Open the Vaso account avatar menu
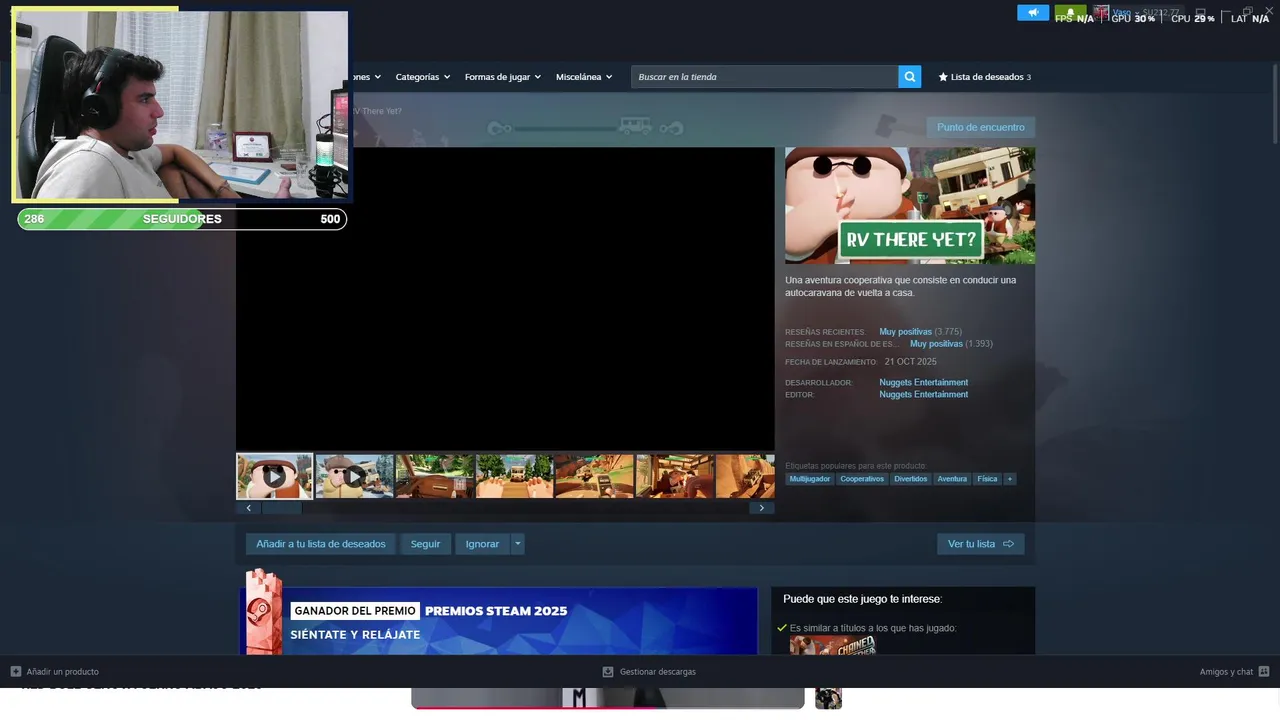 tap(1101, 13)
